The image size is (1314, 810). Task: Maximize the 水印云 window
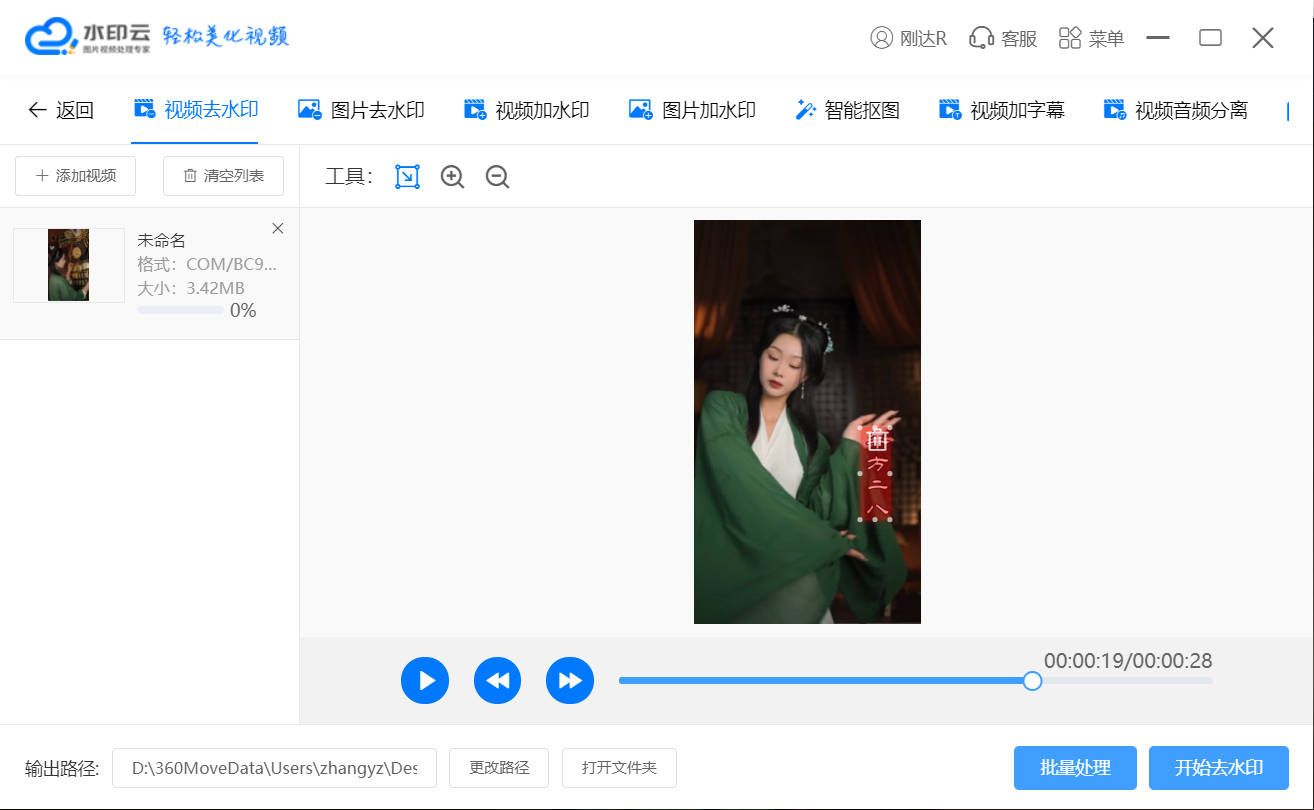1210,38
